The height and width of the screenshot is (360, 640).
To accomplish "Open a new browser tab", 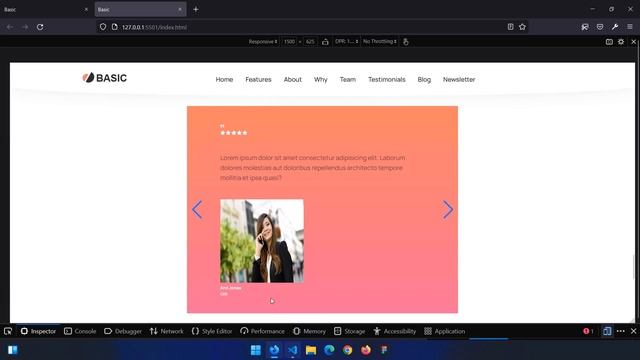I will coord(196,9).
